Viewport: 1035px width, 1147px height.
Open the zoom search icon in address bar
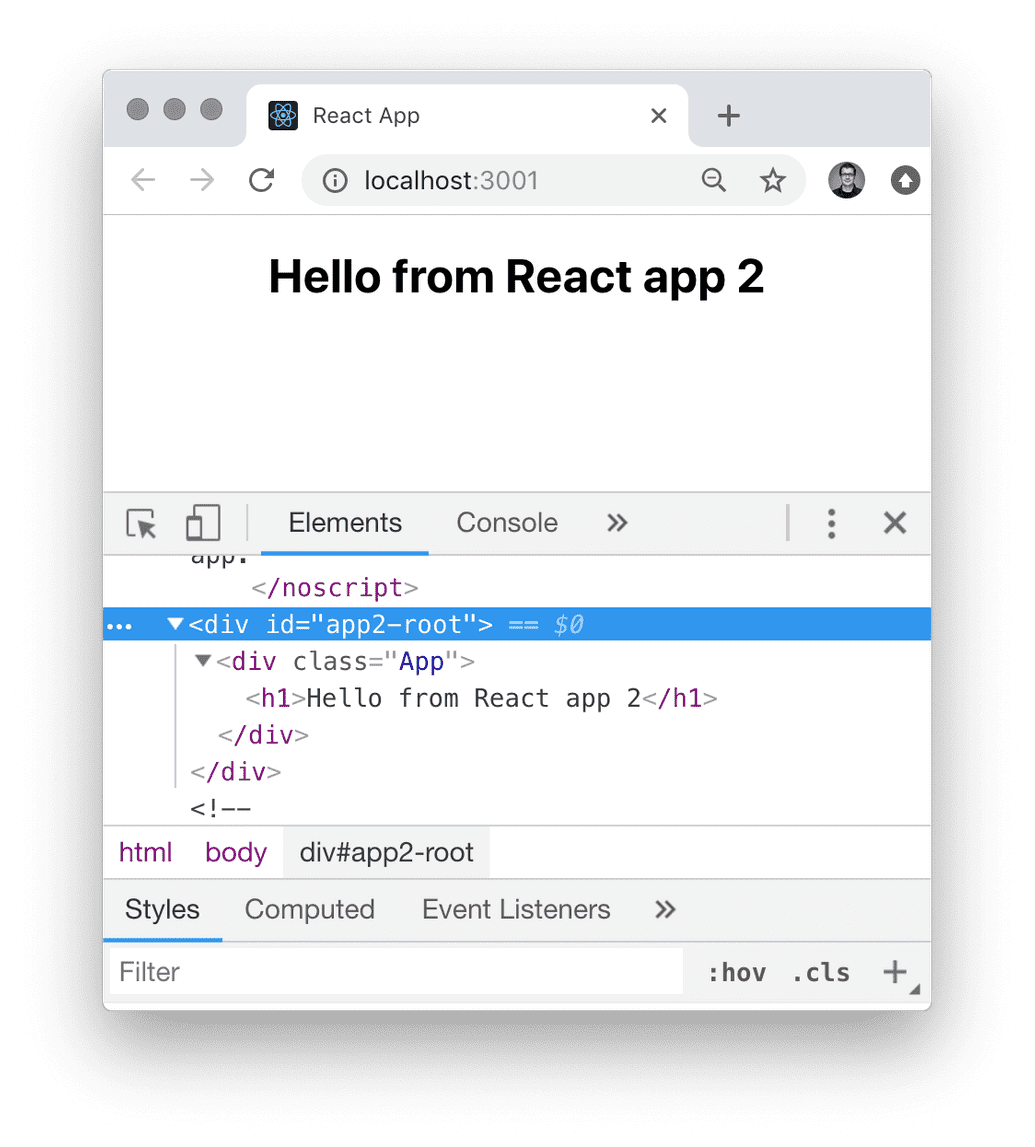tap(713, 180)
